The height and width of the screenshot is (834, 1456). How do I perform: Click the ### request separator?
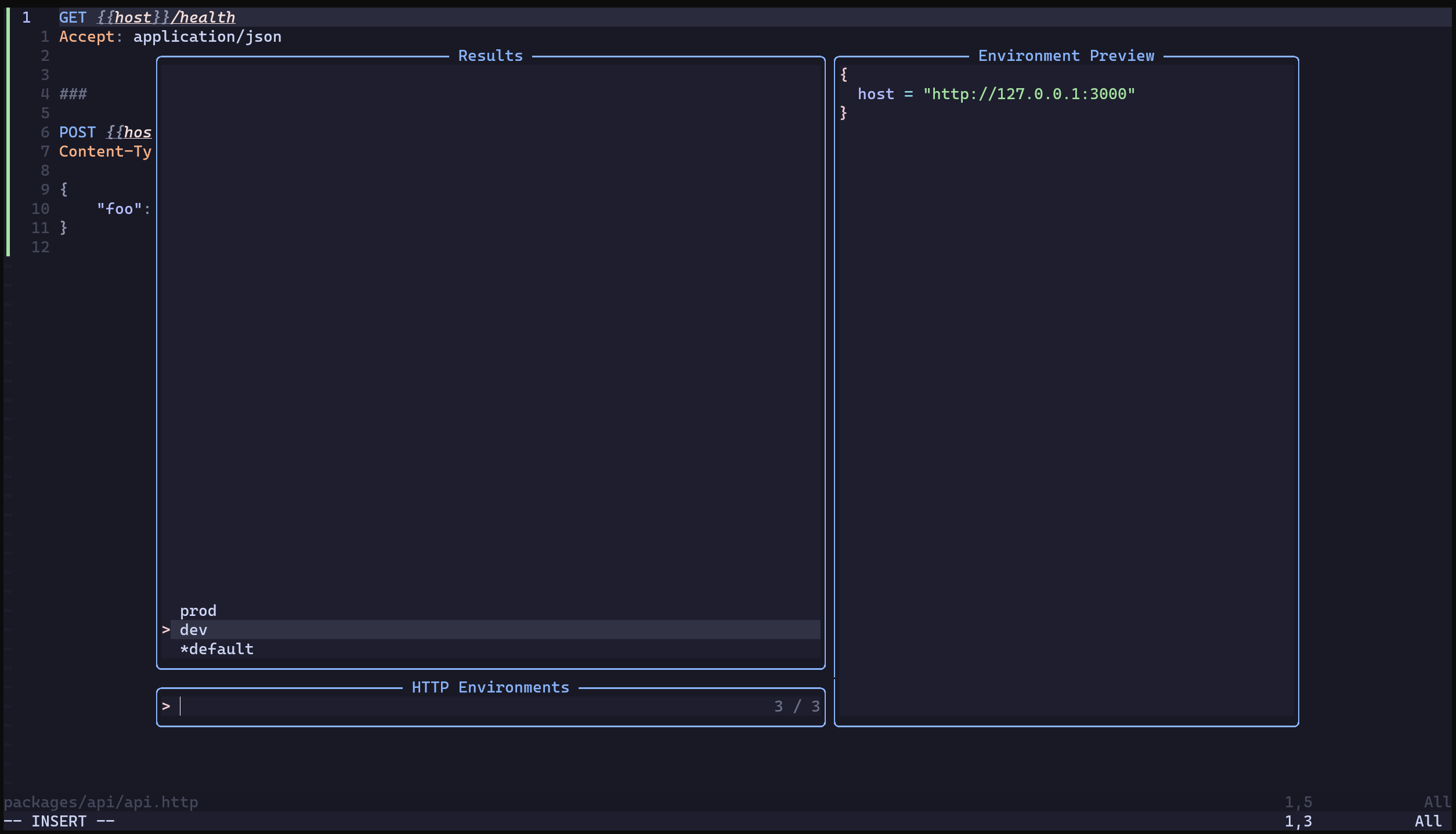[x=73, y=94]
